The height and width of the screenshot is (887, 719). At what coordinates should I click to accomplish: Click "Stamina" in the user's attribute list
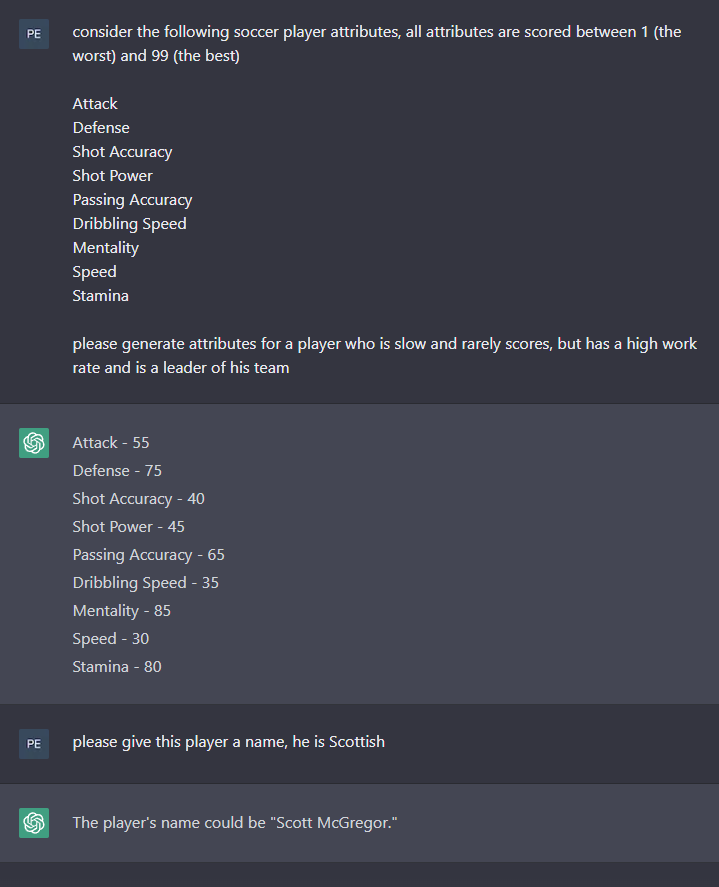pos(100,296)
